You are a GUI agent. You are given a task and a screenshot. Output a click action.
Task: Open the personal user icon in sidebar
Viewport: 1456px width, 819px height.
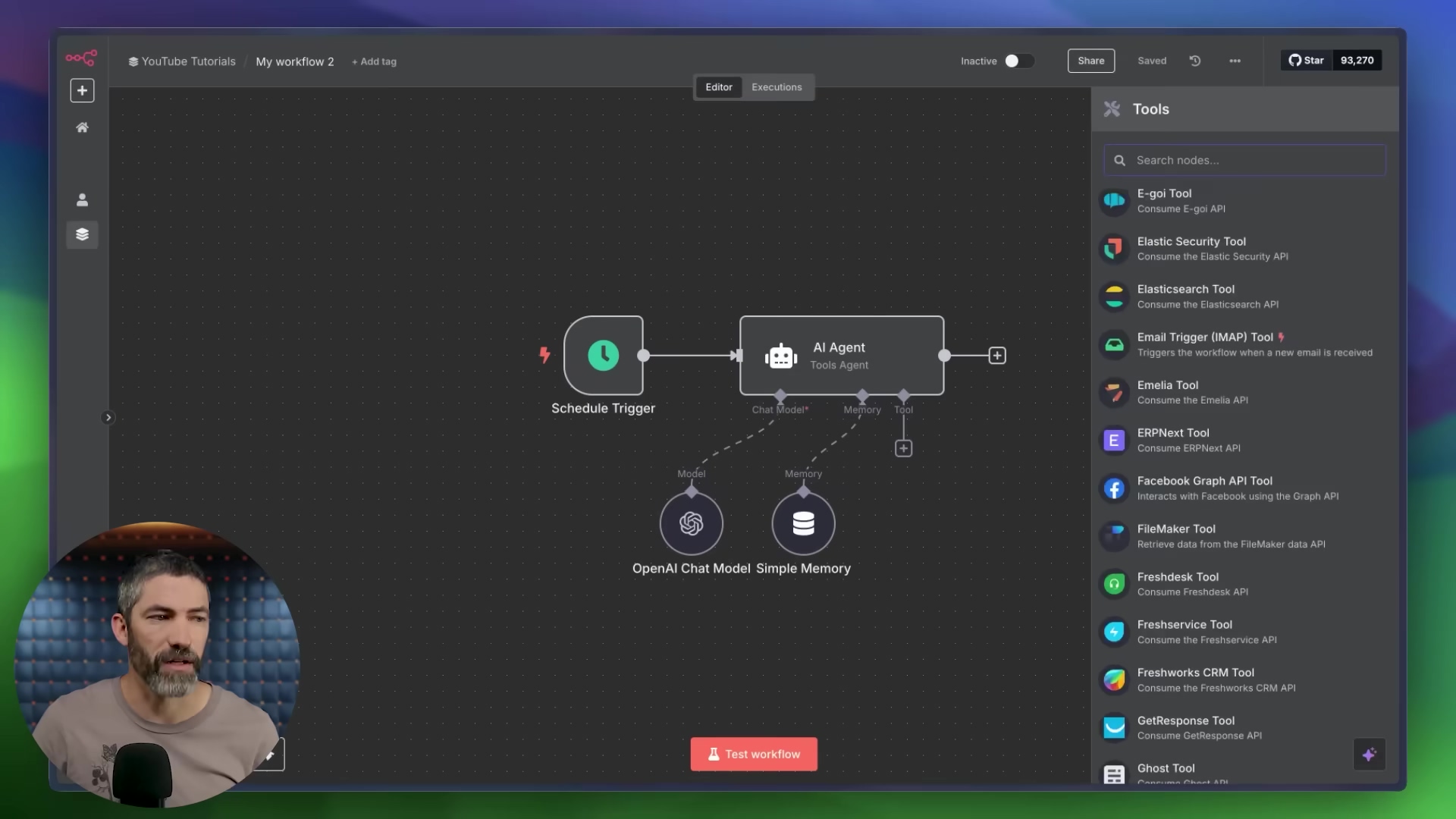coord(82,199)
